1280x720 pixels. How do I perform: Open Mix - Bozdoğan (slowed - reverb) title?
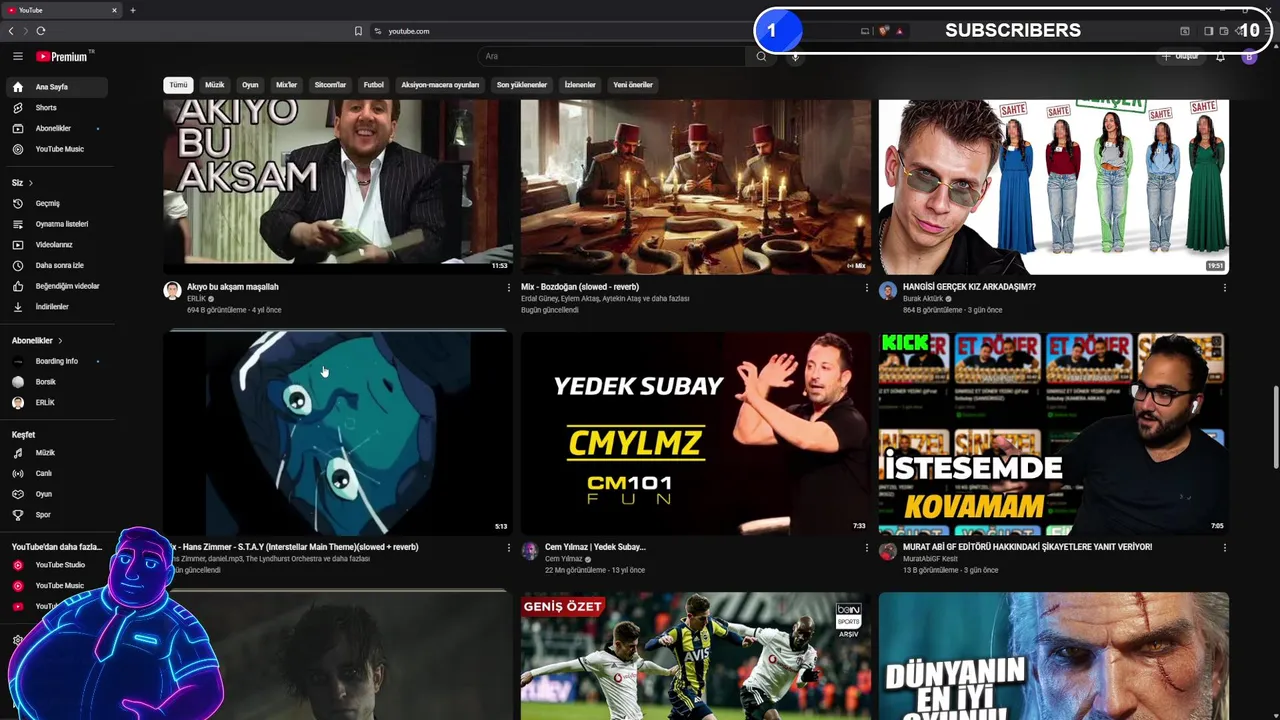[x=580, y=287]
